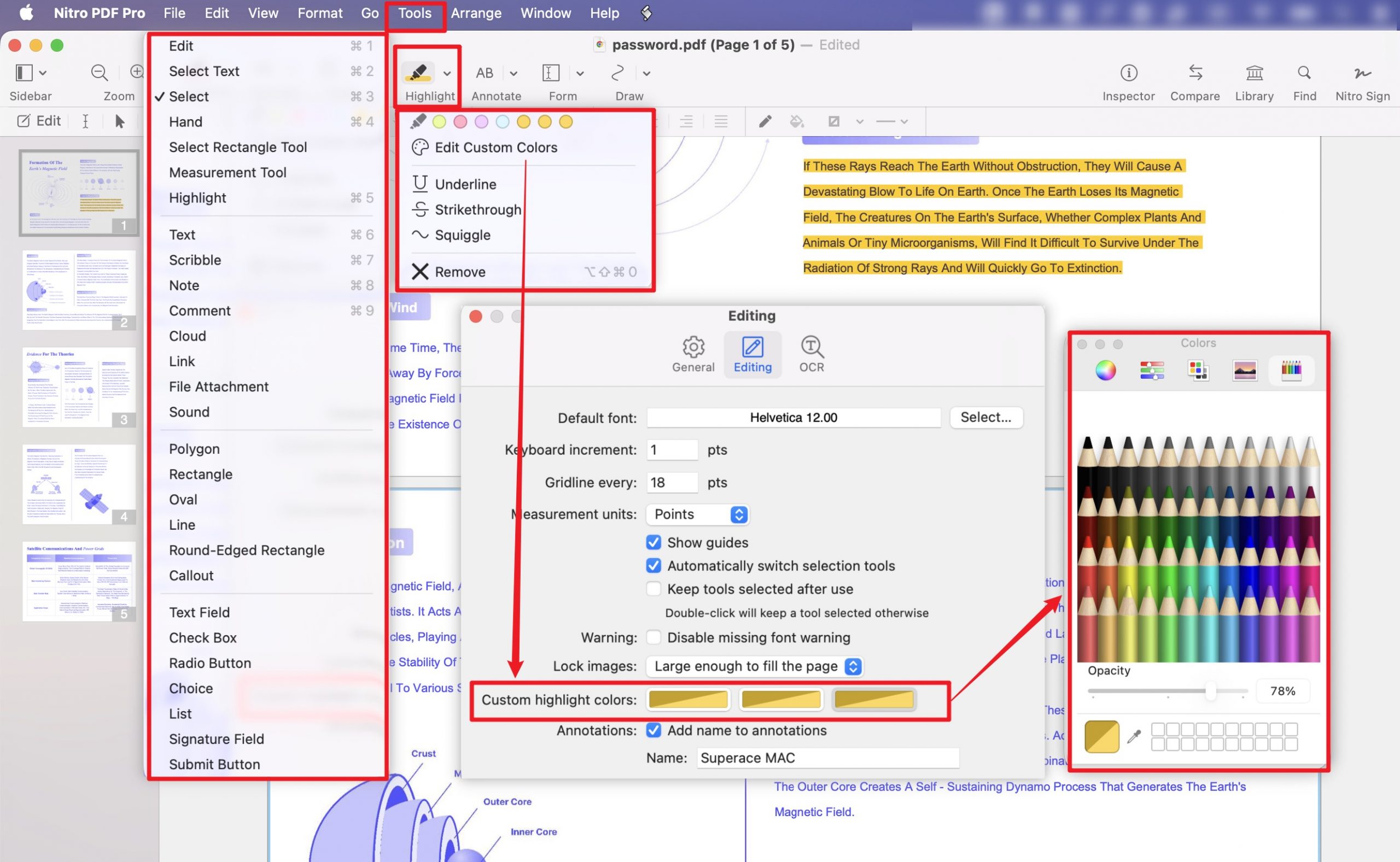
Task: Open the Lock images dropdown
Action: tap(754, 666)
